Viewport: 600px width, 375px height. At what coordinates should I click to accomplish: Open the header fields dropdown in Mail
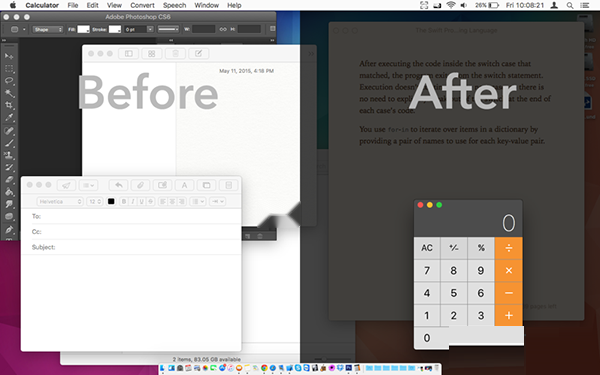tap(88, 185)
